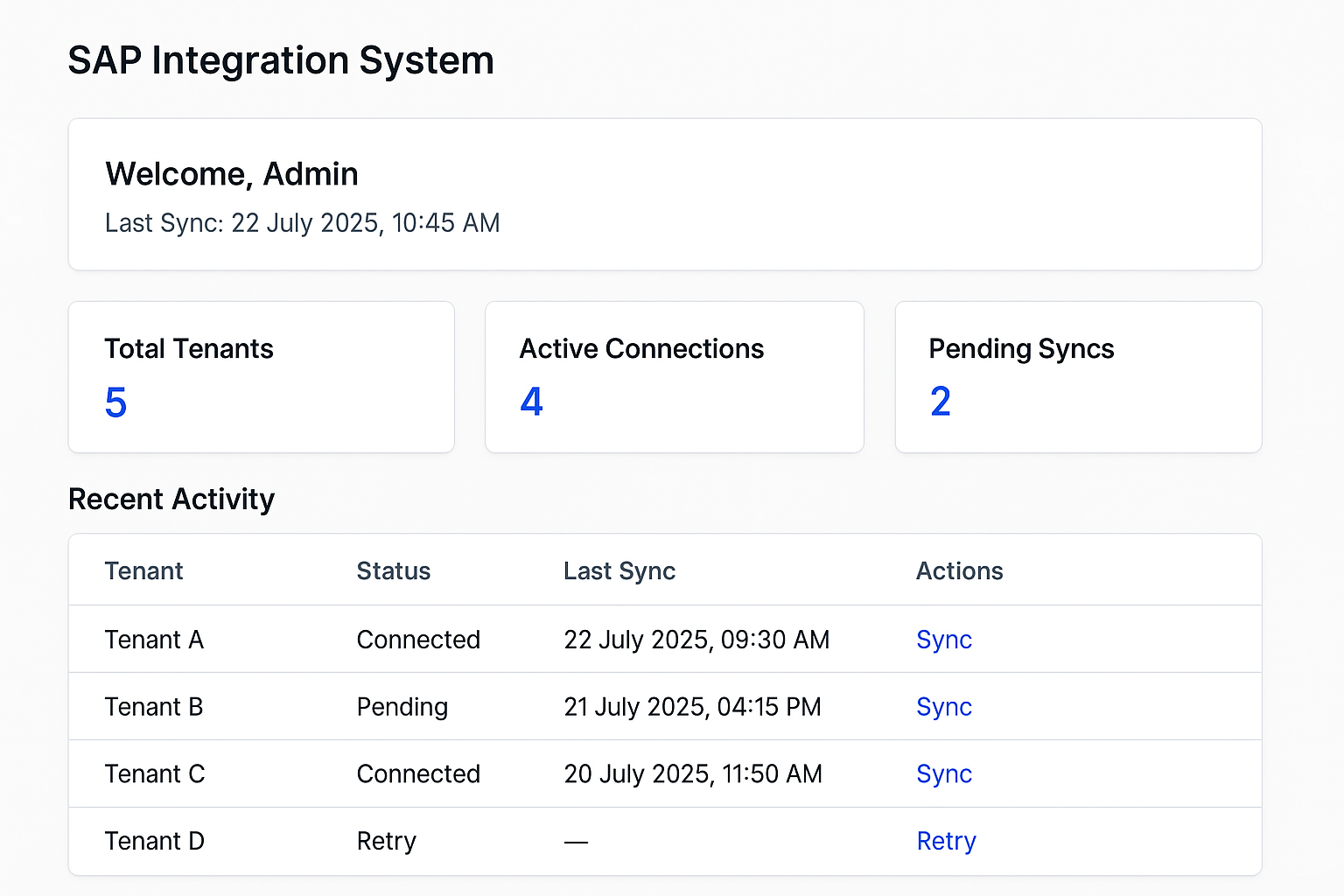Viewport: 1344px width, 896px height.
Task: Click the Status column header
Action: pyautogui.click(x=393, y=570)
